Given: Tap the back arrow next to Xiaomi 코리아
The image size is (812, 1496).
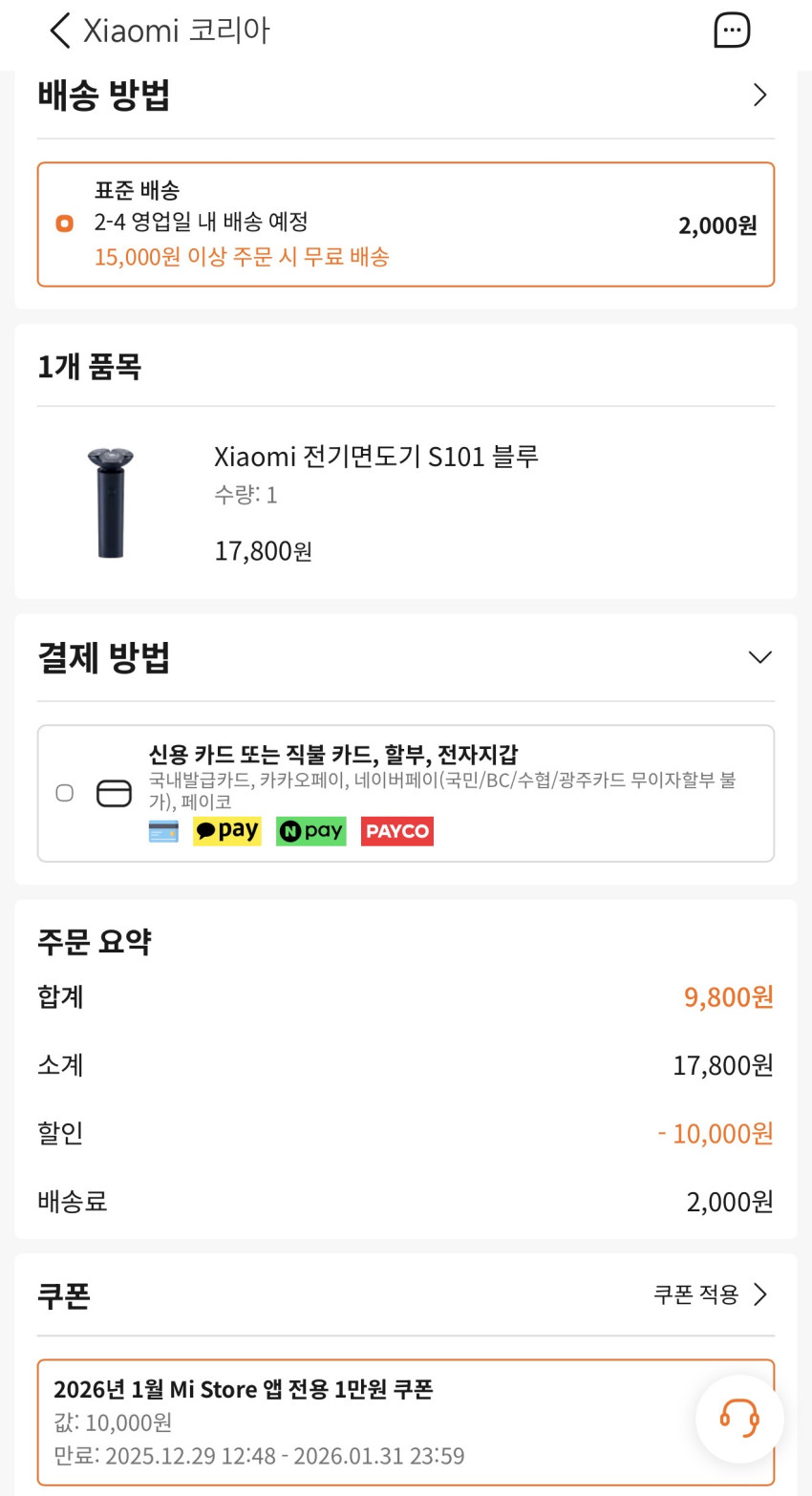Looking at the screenshot, I should (x=59, y=31).
